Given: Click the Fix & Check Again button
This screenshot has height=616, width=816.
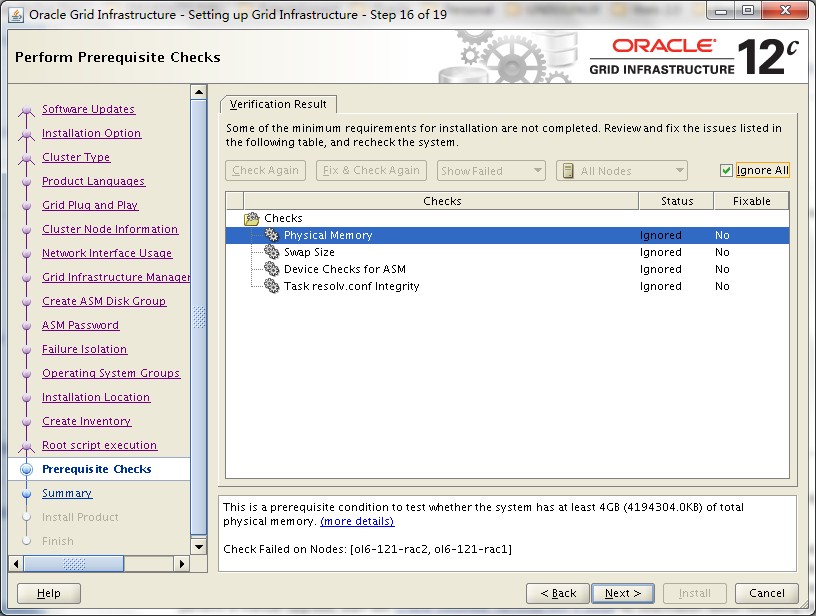Looking at the screenshot, I should click(x=371, y=171).
